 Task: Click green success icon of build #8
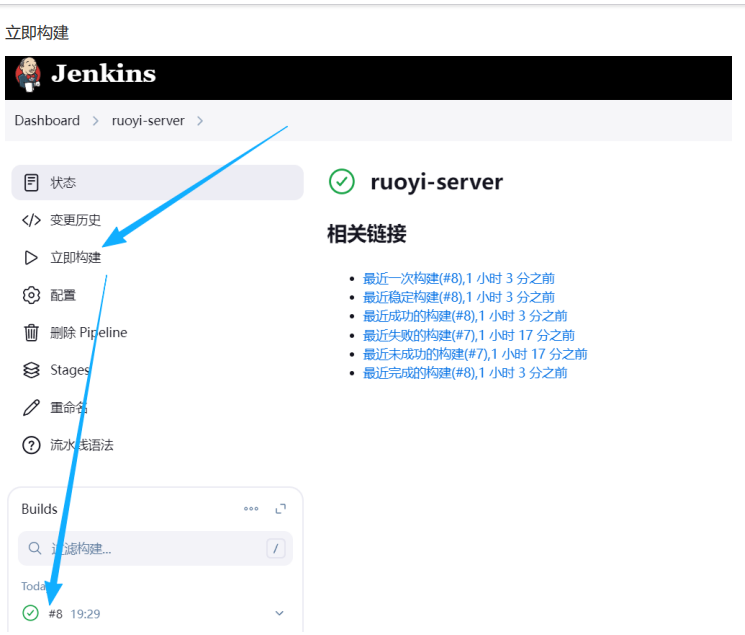[30, 613]
